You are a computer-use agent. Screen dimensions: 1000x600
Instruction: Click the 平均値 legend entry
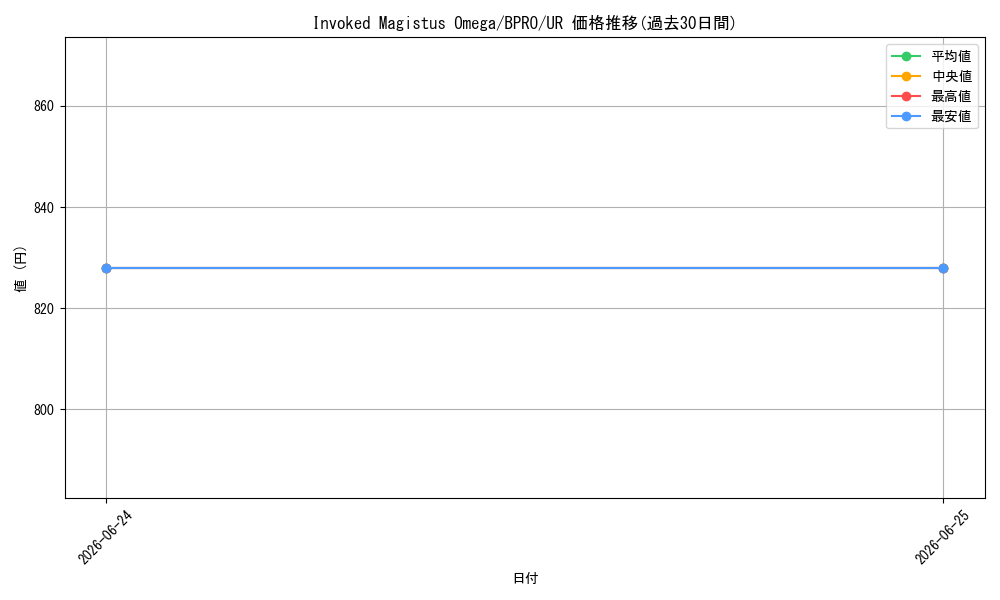[932, 56]
